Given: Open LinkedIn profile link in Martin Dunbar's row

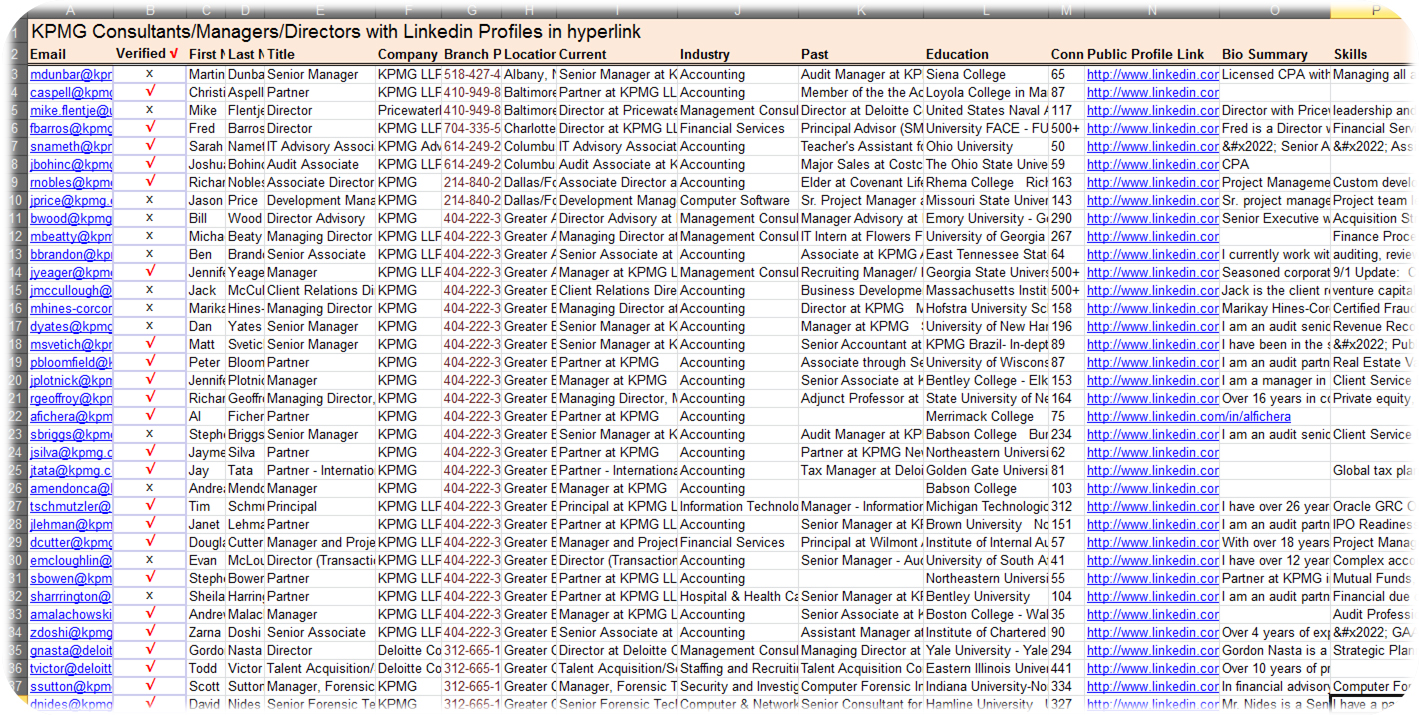Looking at the screenshot, I should (1152, 75).
